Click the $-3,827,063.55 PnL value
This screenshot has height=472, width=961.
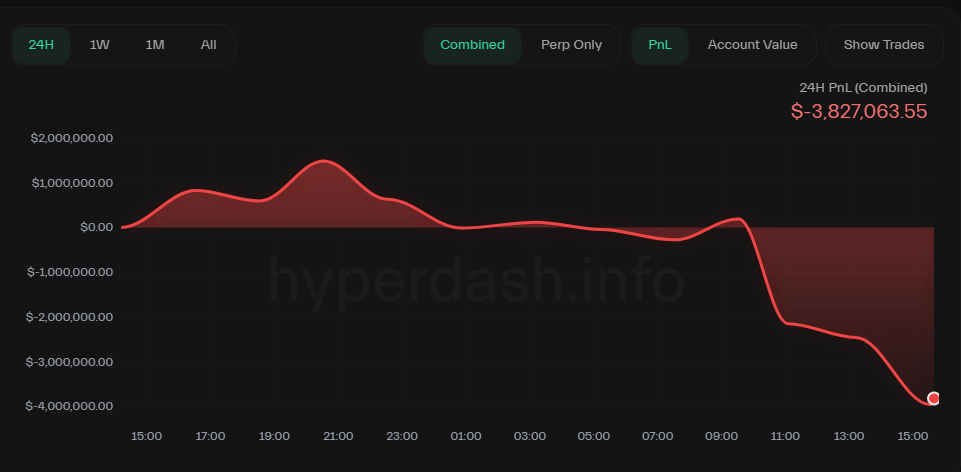coord(859,112)
